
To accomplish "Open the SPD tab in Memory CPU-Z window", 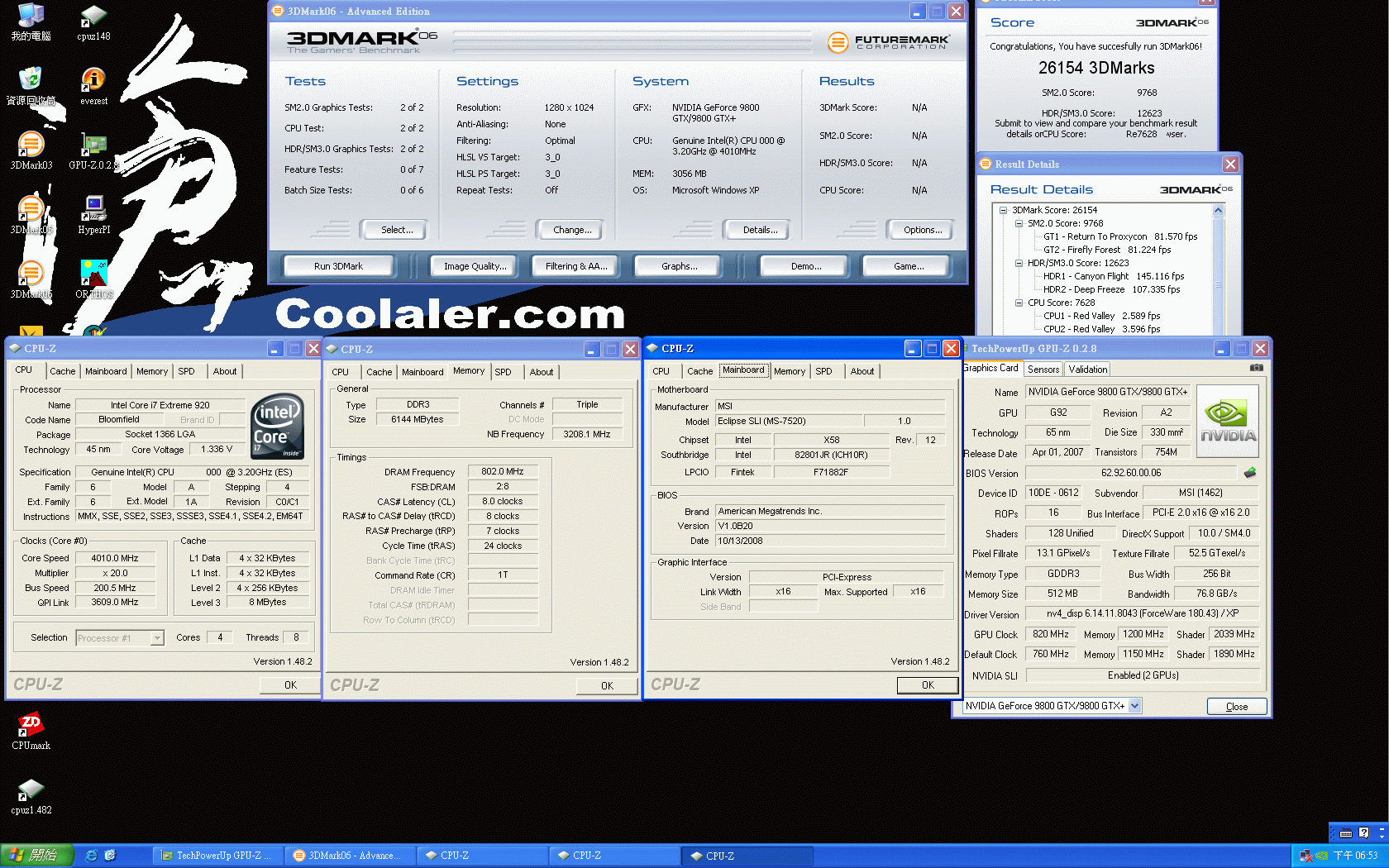I will coord(503,372).
